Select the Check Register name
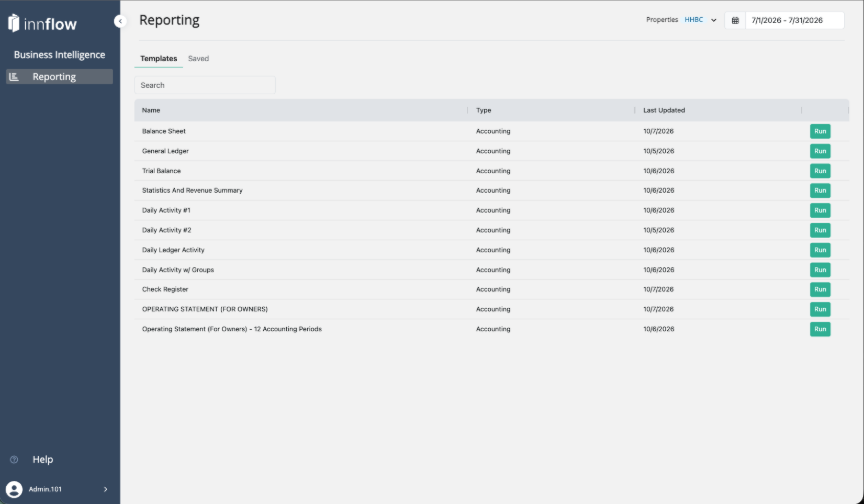Viewport: 864px width, 504px height. [x=165, y=289]
